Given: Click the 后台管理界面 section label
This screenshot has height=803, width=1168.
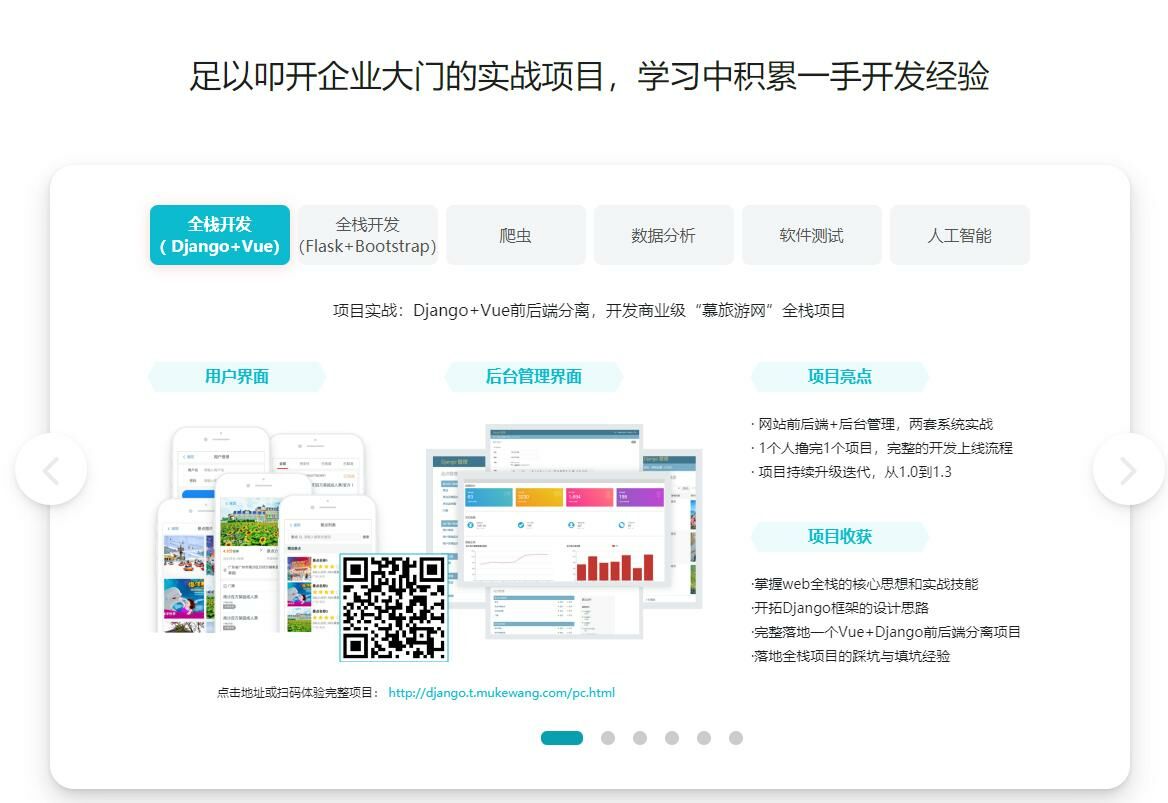Looking at the screenshot, I should coord(534,377).
